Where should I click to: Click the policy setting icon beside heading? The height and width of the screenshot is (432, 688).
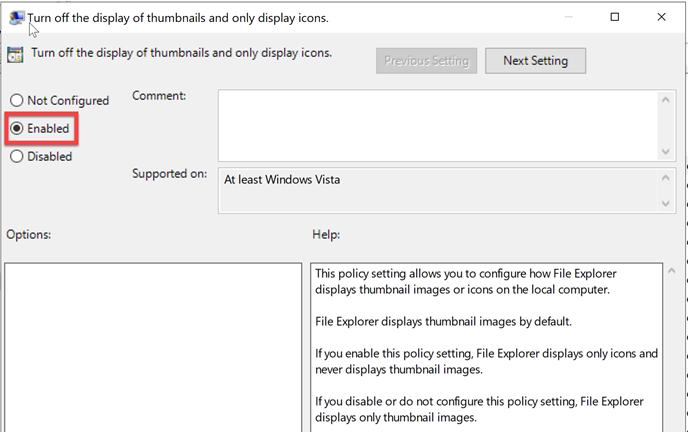click(x=15, y=54)
